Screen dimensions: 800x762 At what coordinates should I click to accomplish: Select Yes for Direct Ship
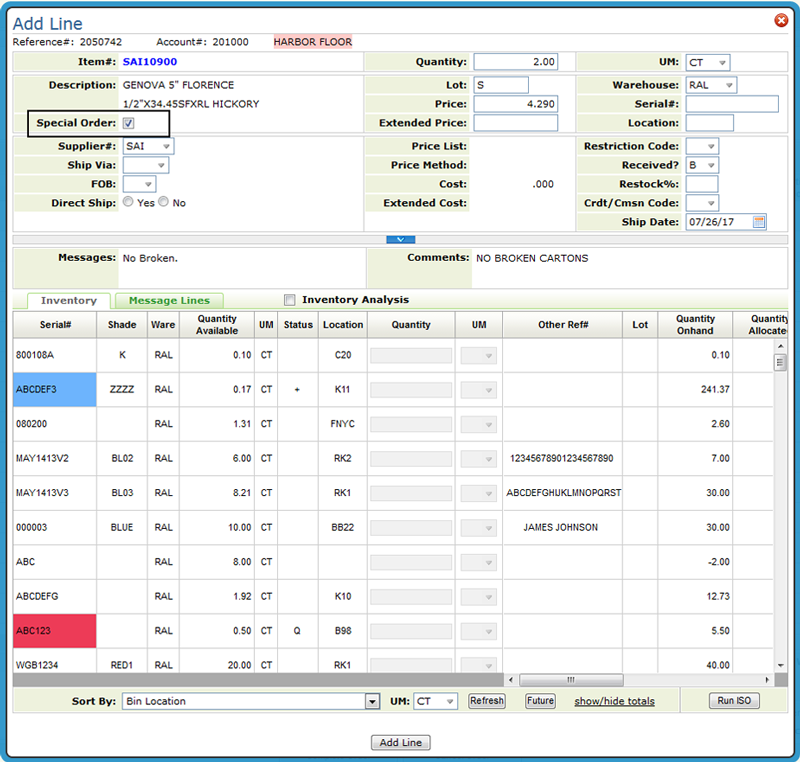(128, 203)
